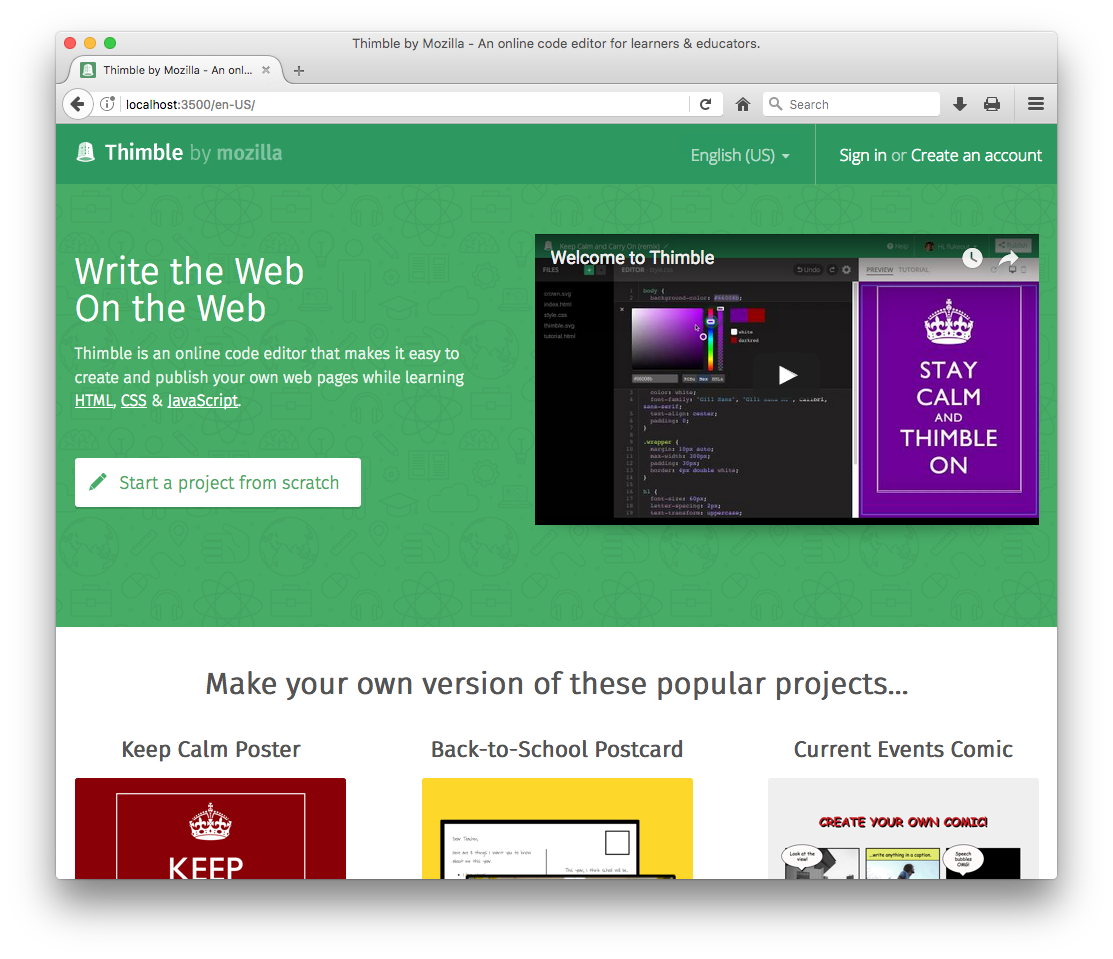Open the downloads arrow icon
Screen dimensions: 1113x959
pyautogui.click(x=959, y=103)
